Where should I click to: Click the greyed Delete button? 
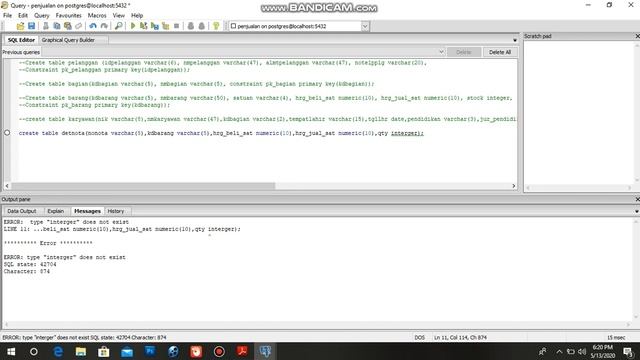click(463, 52)
